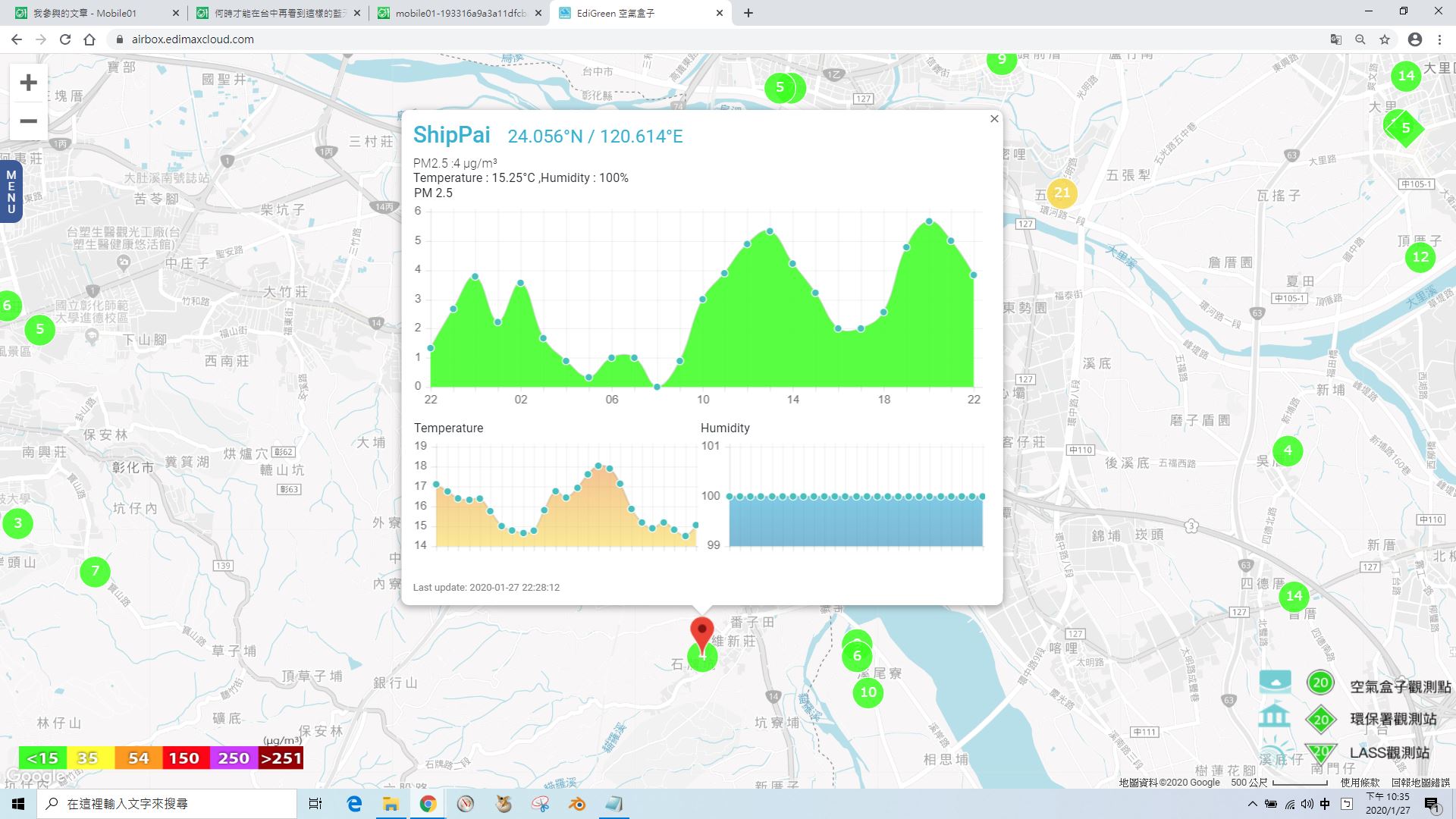Click PM2.5 chart peak point near 20h

[x=929, y=221]
